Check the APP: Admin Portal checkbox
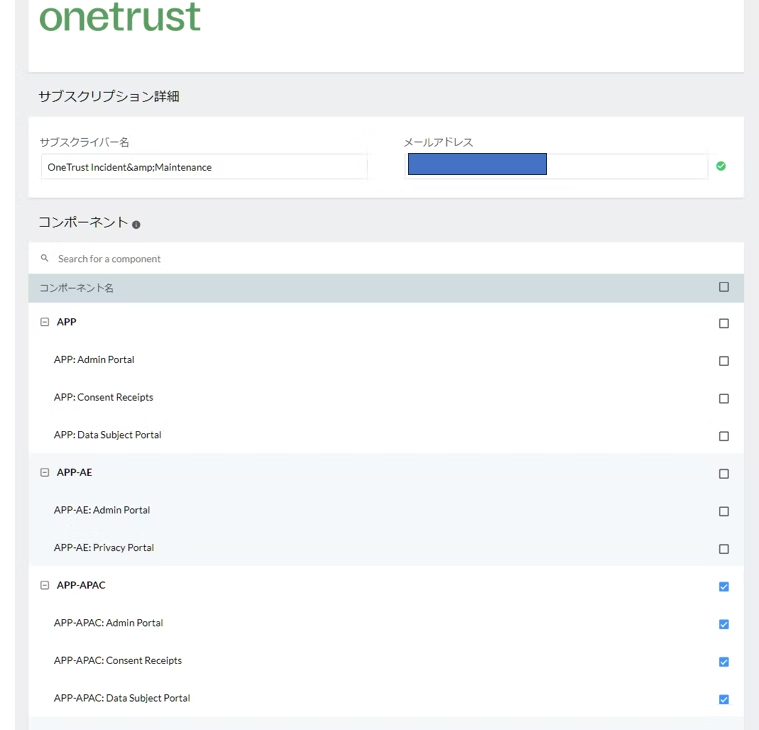759x730 pixels. 724,361
